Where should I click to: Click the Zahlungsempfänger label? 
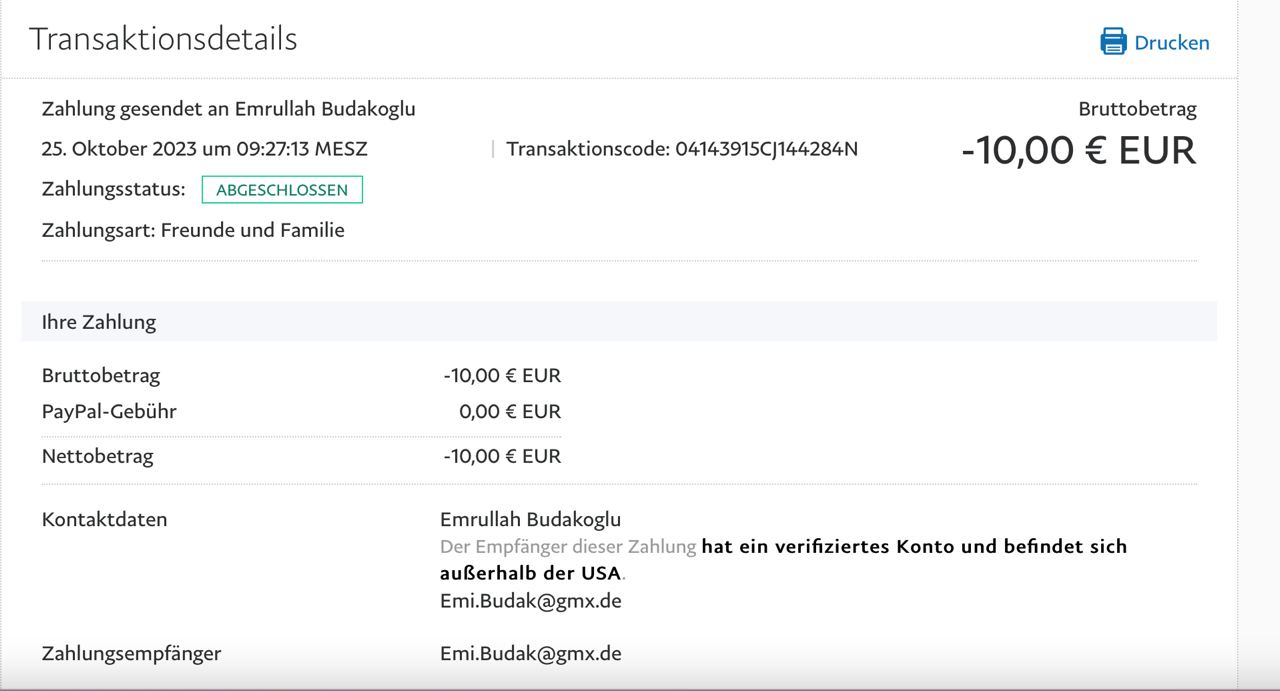[x=131, y=653]
